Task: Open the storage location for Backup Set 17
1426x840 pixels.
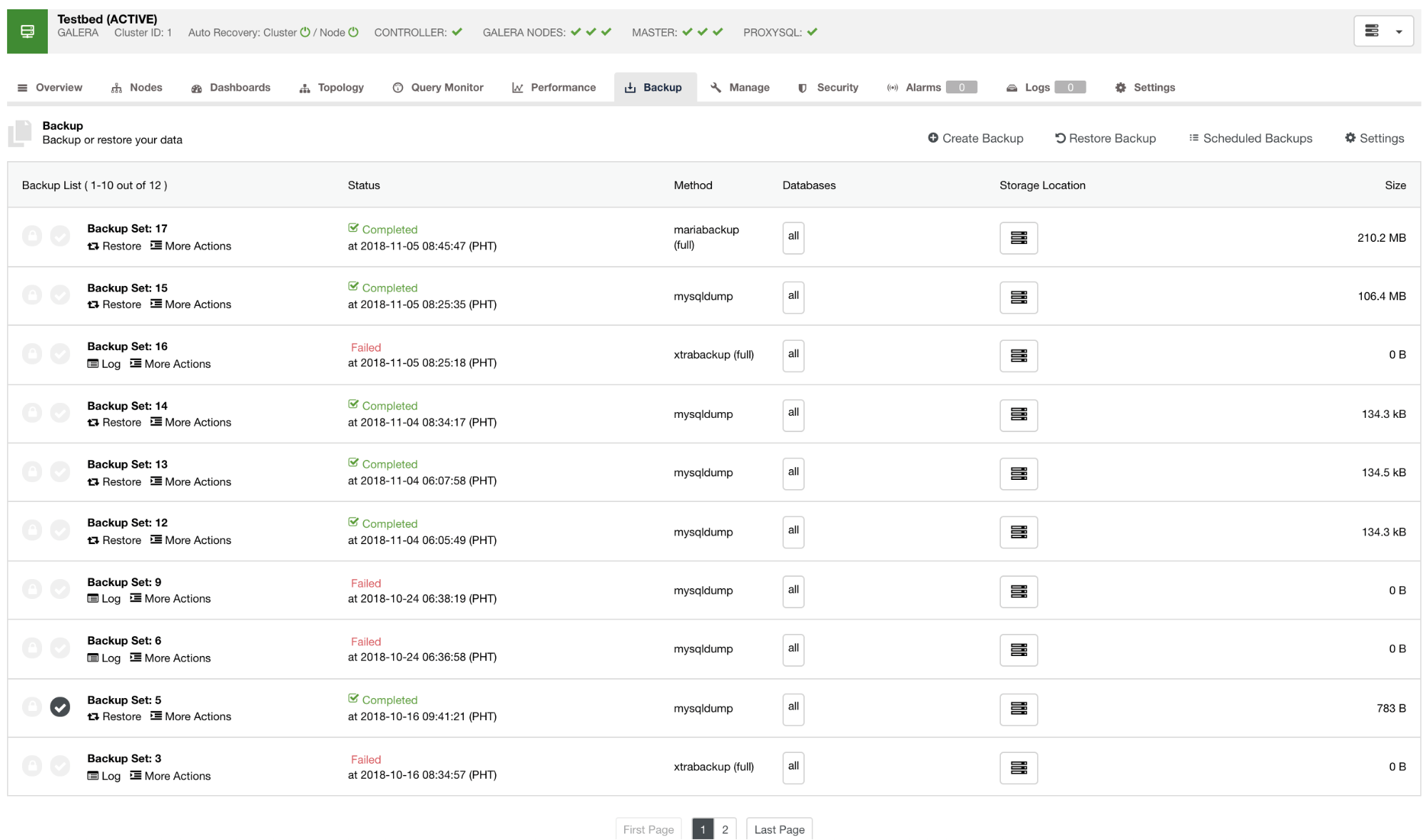Action: point(1018,237)
